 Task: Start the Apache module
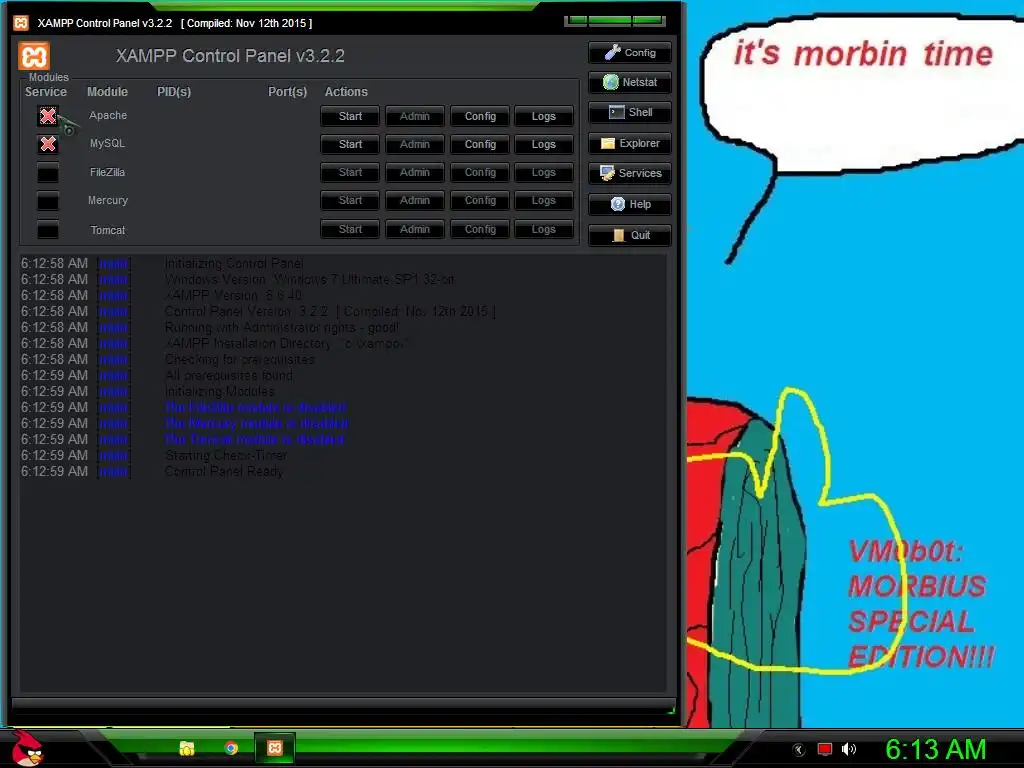(350, 116)
